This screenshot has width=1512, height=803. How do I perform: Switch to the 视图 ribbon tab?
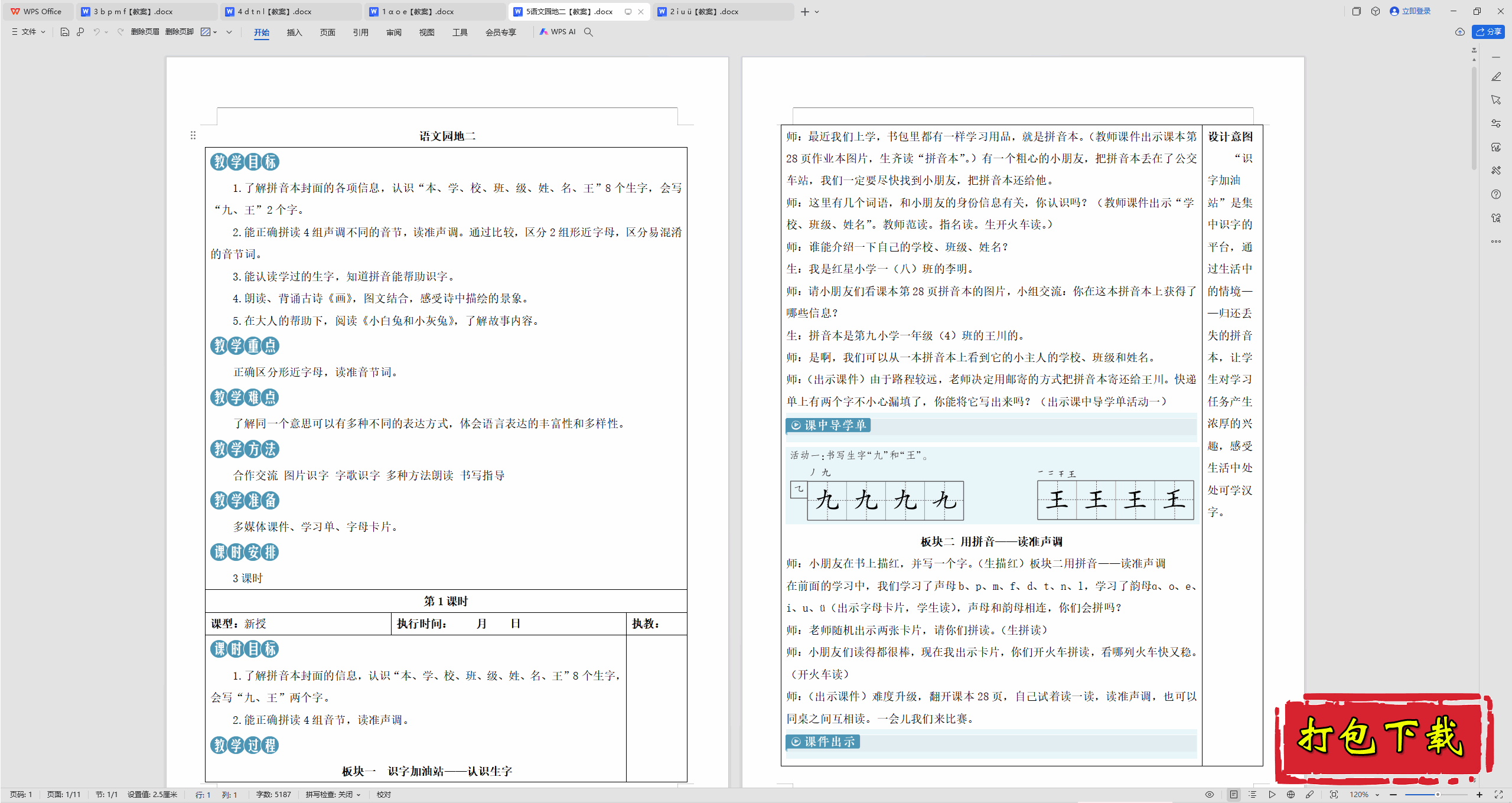(x=427, y=32)
